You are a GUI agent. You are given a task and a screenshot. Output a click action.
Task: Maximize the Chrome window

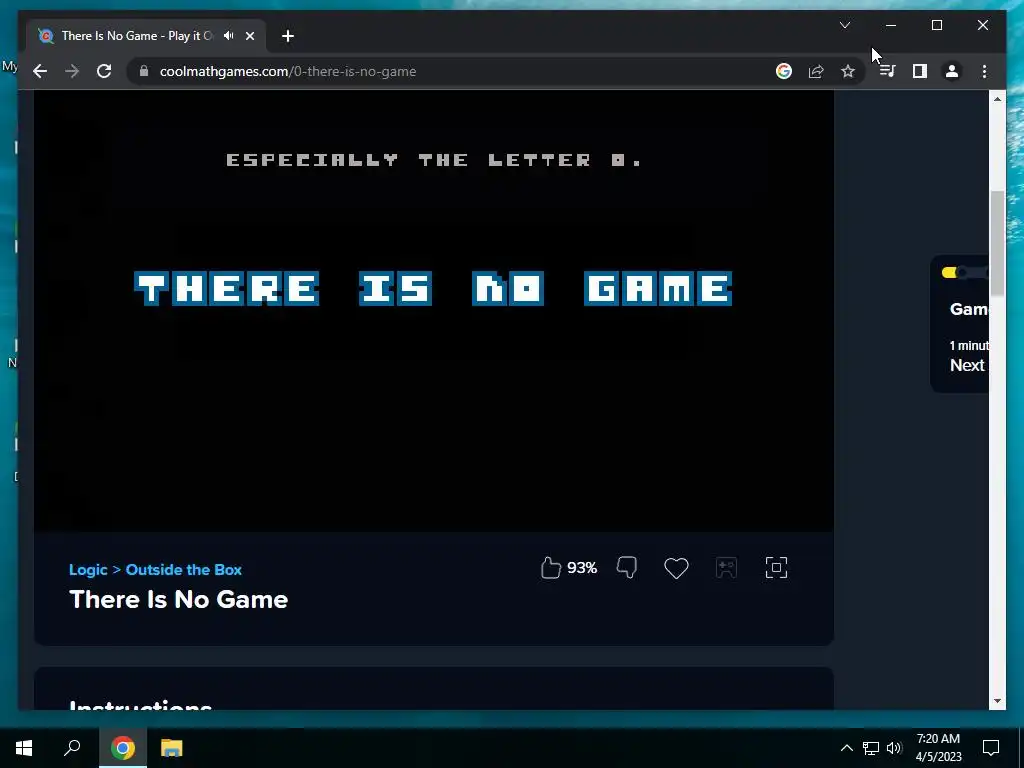click(x=937, y=25)
